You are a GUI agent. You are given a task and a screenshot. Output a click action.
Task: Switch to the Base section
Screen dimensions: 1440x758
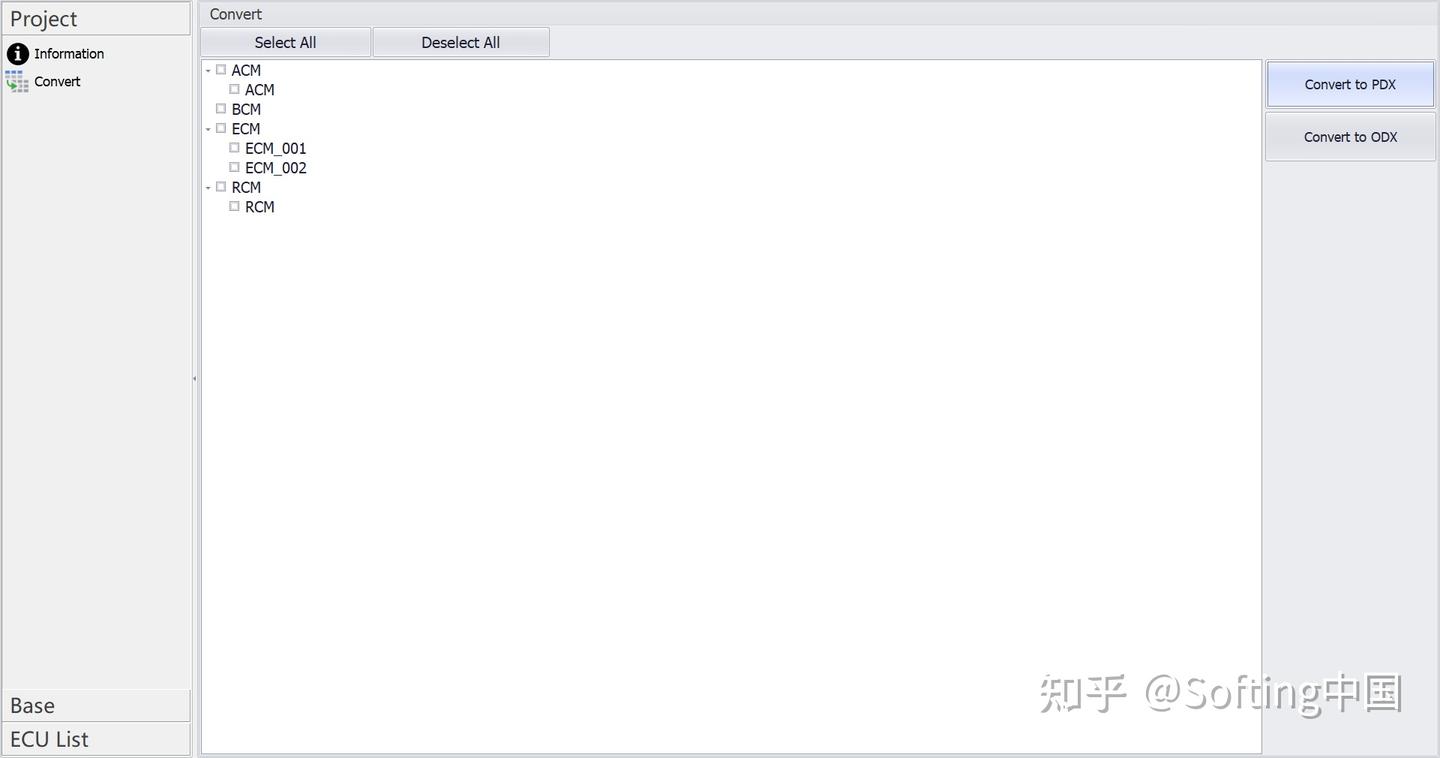click(x=96, y=705)
